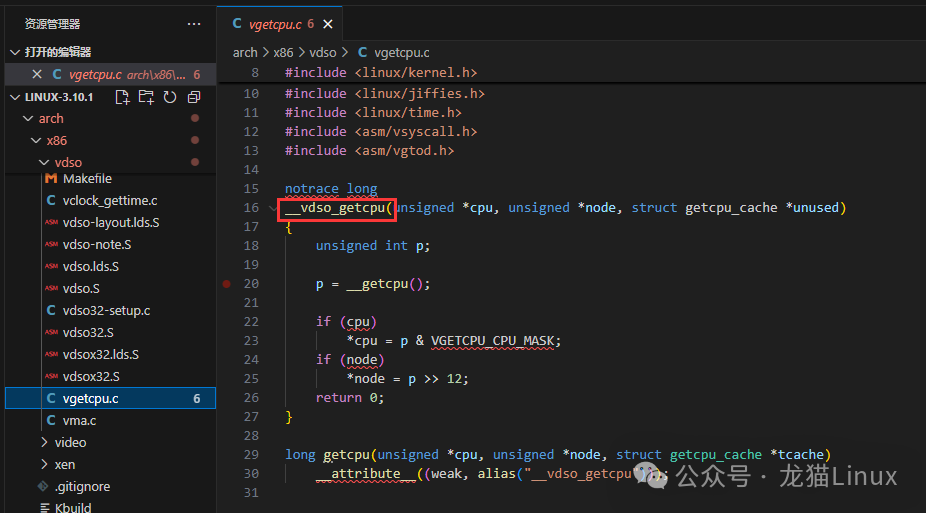Open vdso32.S file

88,332
